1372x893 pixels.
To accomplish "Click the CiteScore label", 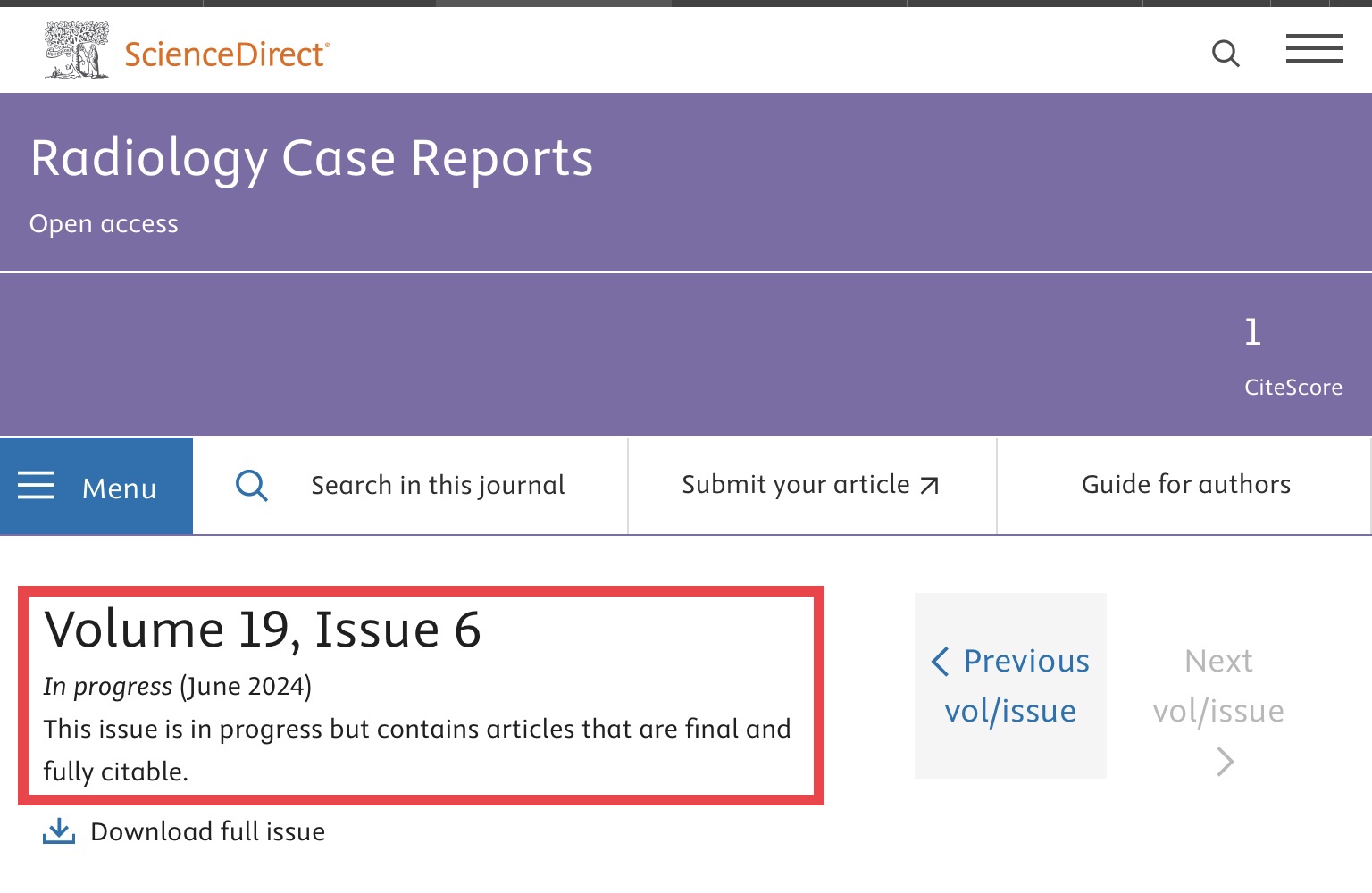I will click(x=1293, y=388).
